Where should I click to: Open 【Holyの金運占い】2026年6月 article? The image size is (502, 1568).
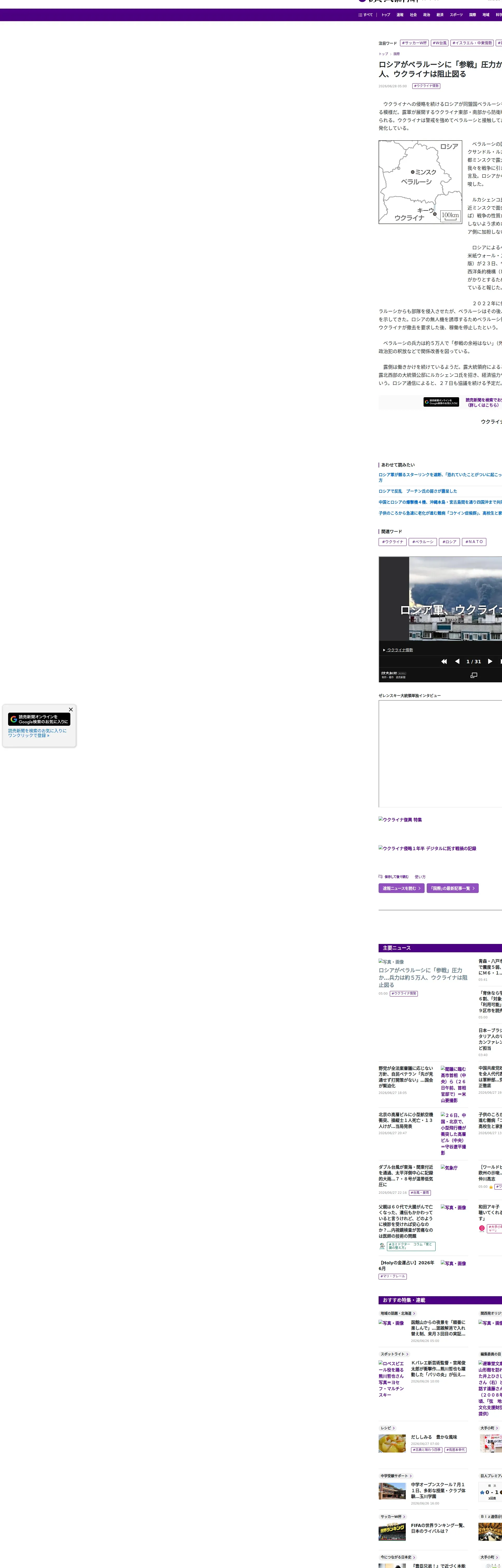click(406, 1265)
